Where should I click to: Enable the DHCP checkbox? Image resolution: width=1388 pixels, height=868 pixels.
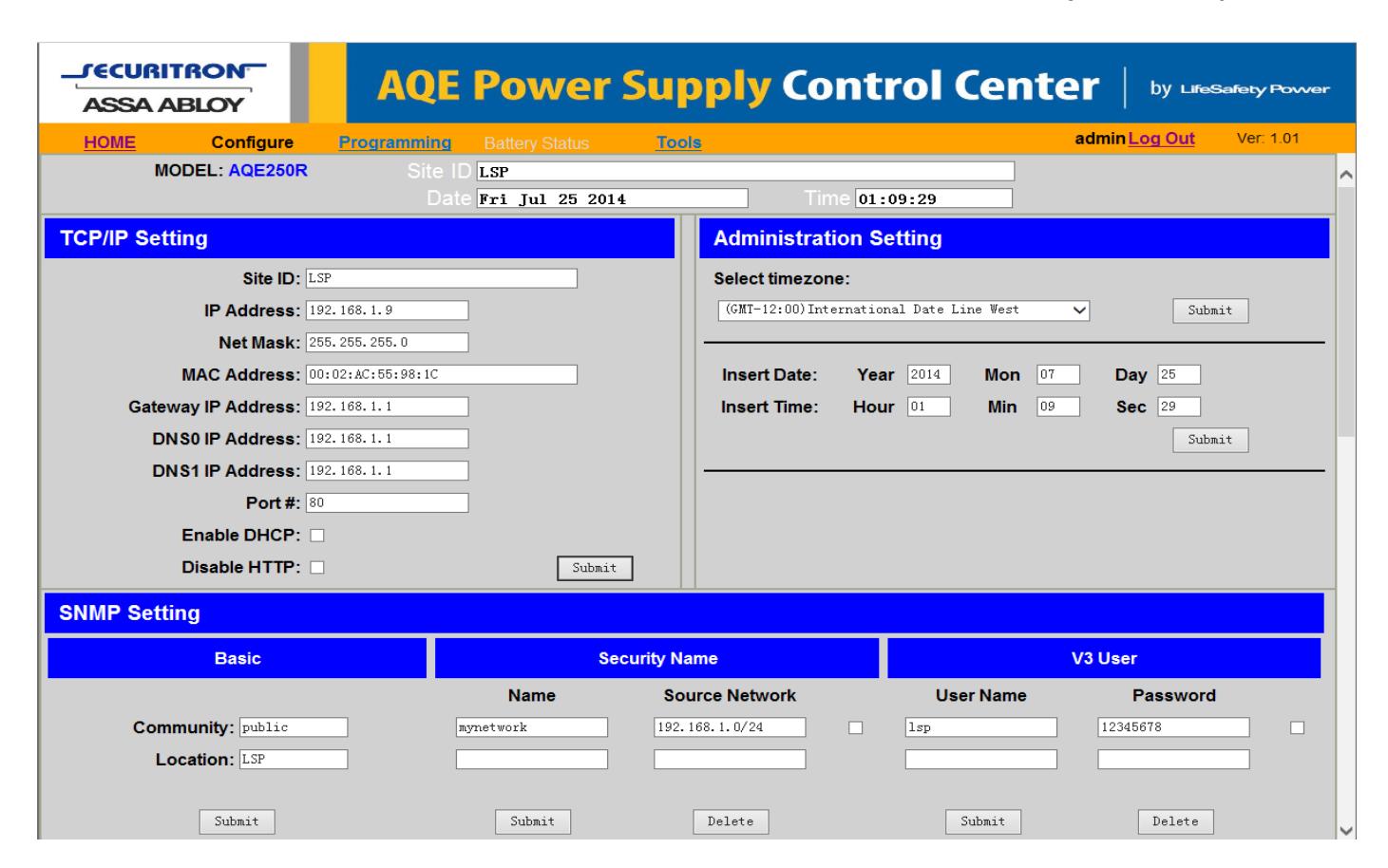click(x=317, y=536)
